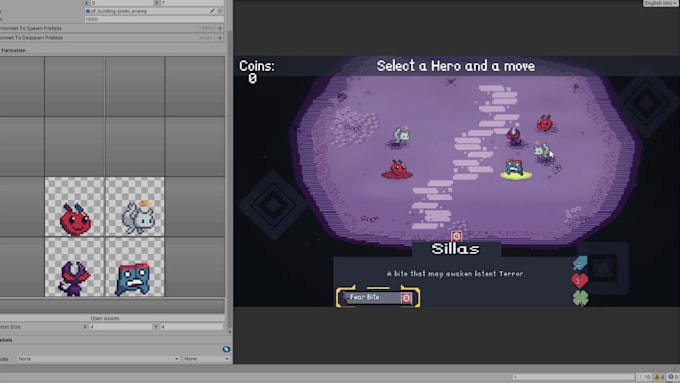This screenshot has width=680, height=383.
Task: Target the grey cat enemy on arena left
Action: pyautogui.click(x=400, y=136)
